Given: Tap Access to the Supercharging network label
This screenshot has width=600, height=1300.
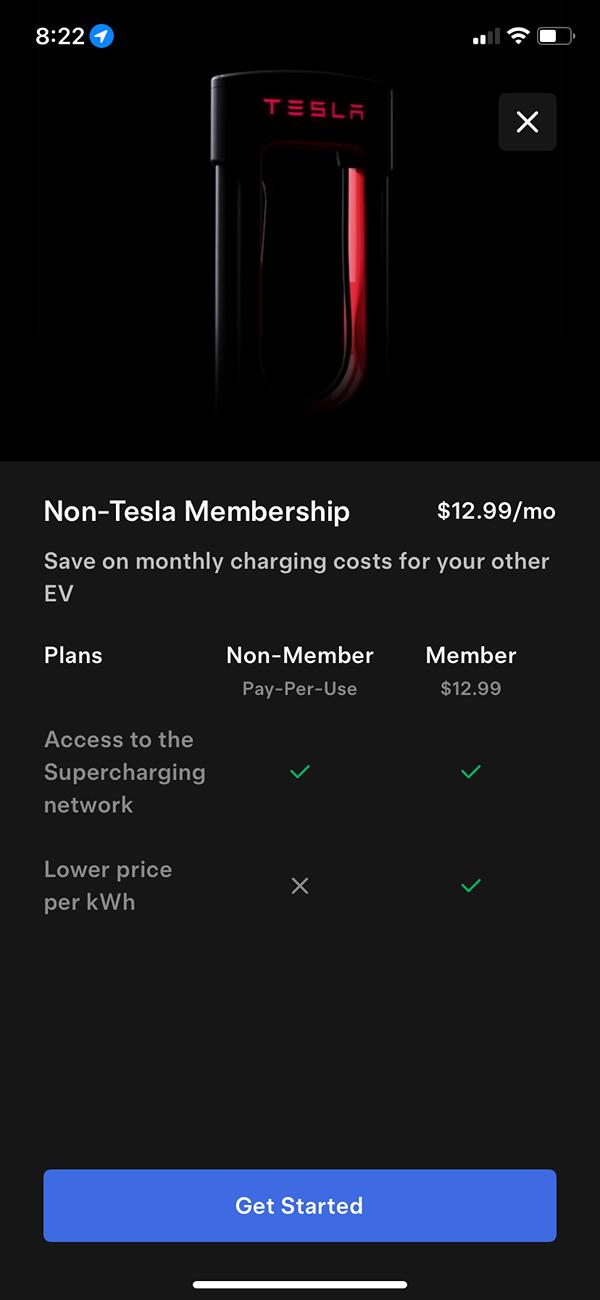Looking at the screenshot, I should click(x=124, y=771).
